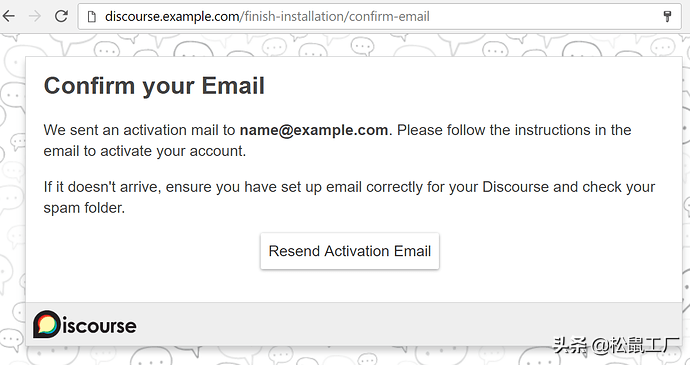
Task: Click the Discourse speech bubble logo icon
Action: tap(46, 324)
